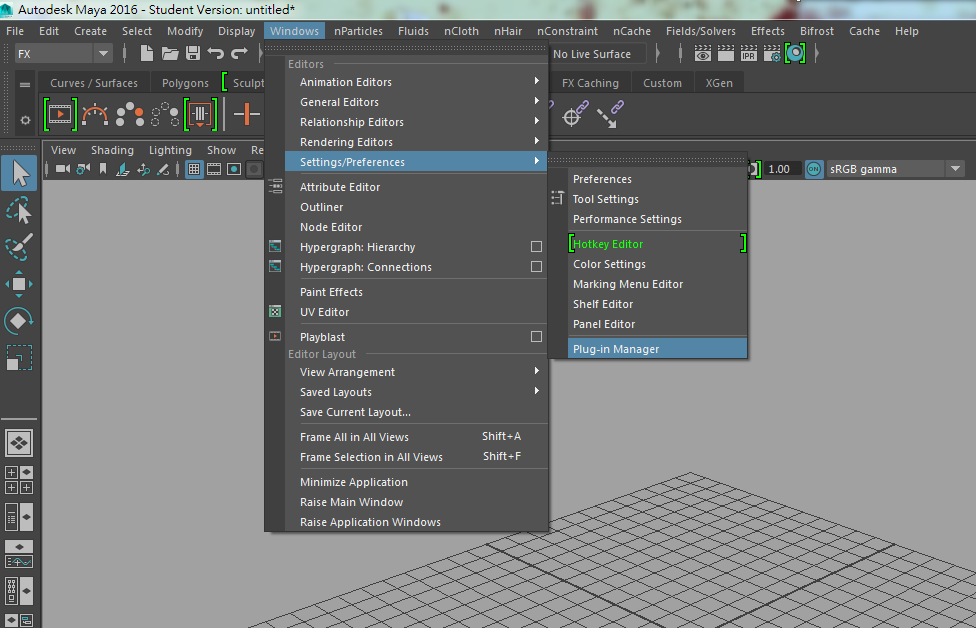The image size is (976, 628).
Task: Click the Redo arrow icon
Action: tap(239, 54)
